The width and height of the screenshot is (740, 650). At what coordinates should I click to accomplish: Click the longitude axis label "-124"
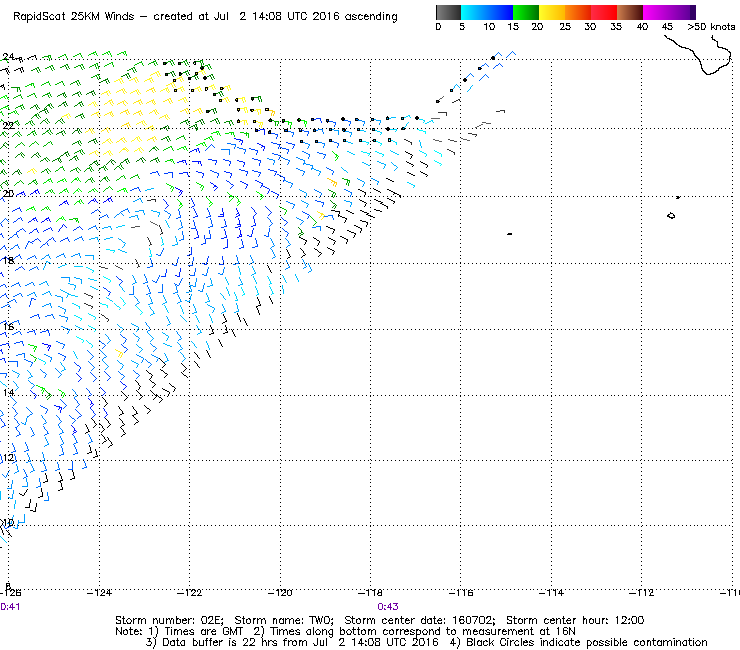pos(100,593)
